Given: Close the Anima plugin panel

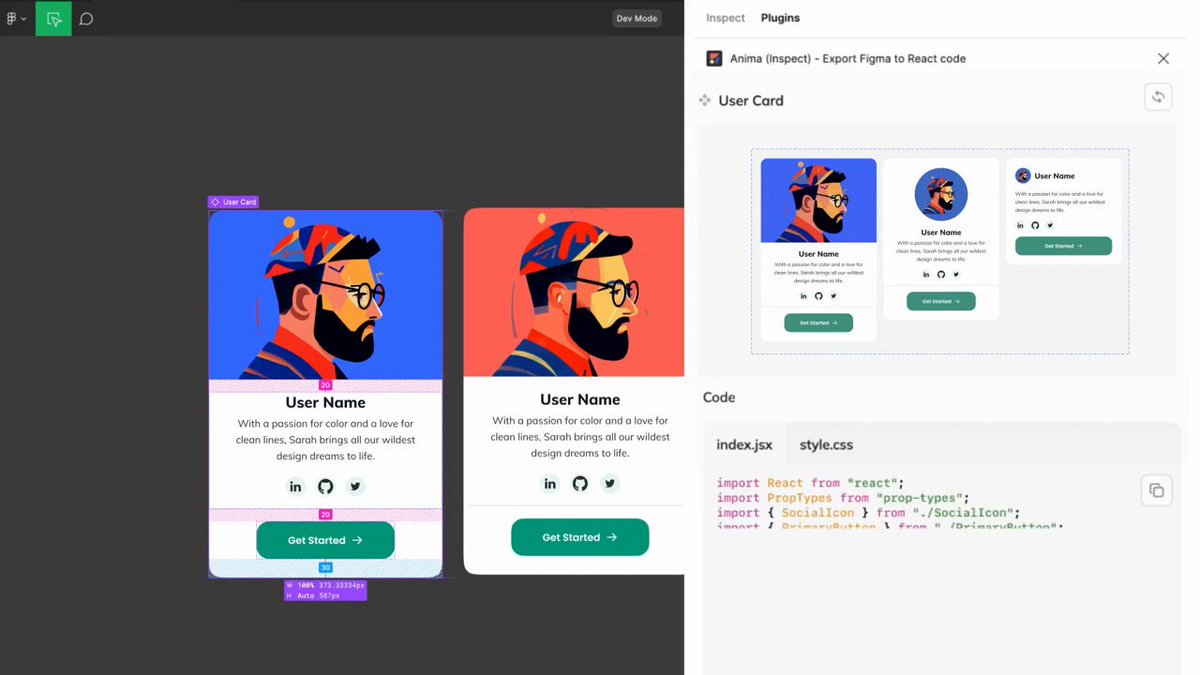Looking at the screenshot, I should coord(1163,59).
